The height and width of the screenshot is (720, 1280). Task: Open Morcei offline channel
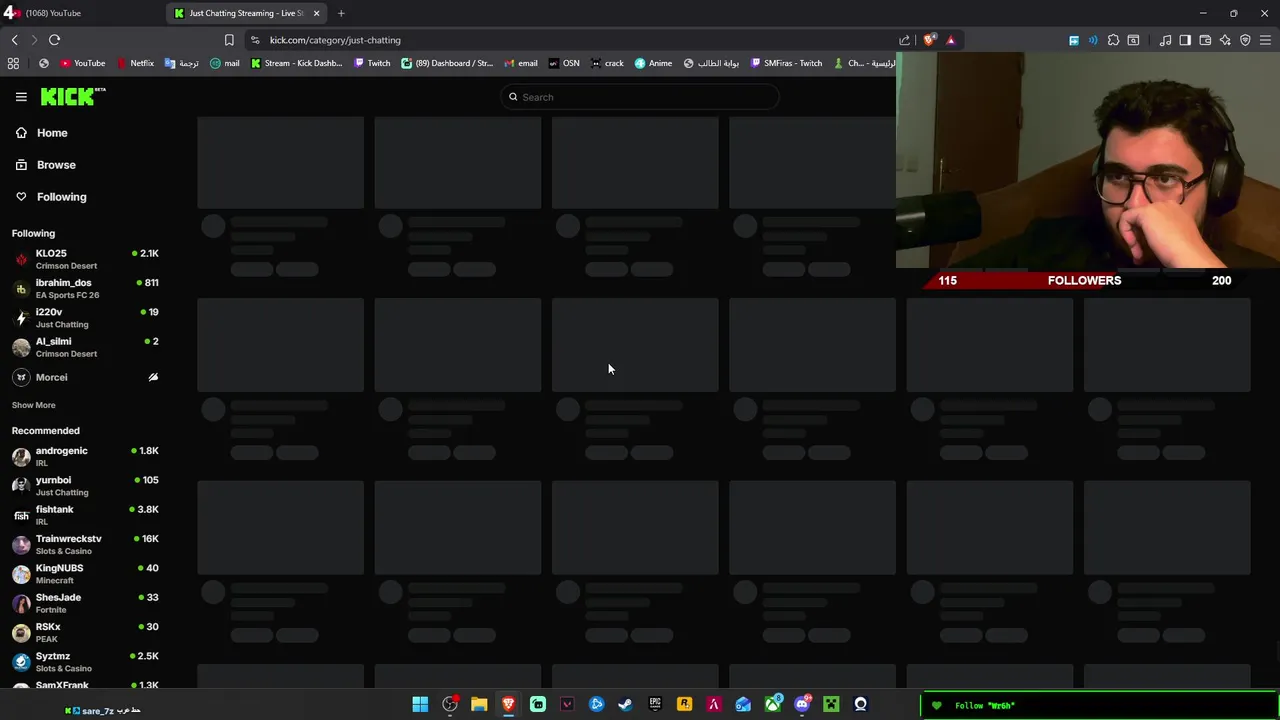coord(85,377)
